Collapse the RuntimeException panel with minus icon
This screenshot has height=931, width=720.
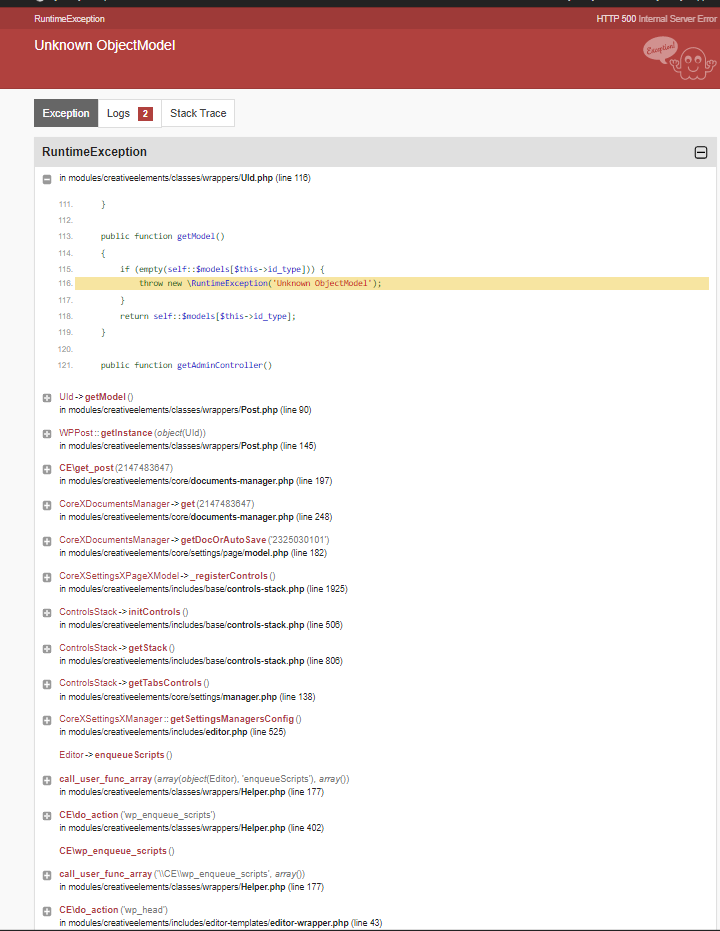(700, 153)
